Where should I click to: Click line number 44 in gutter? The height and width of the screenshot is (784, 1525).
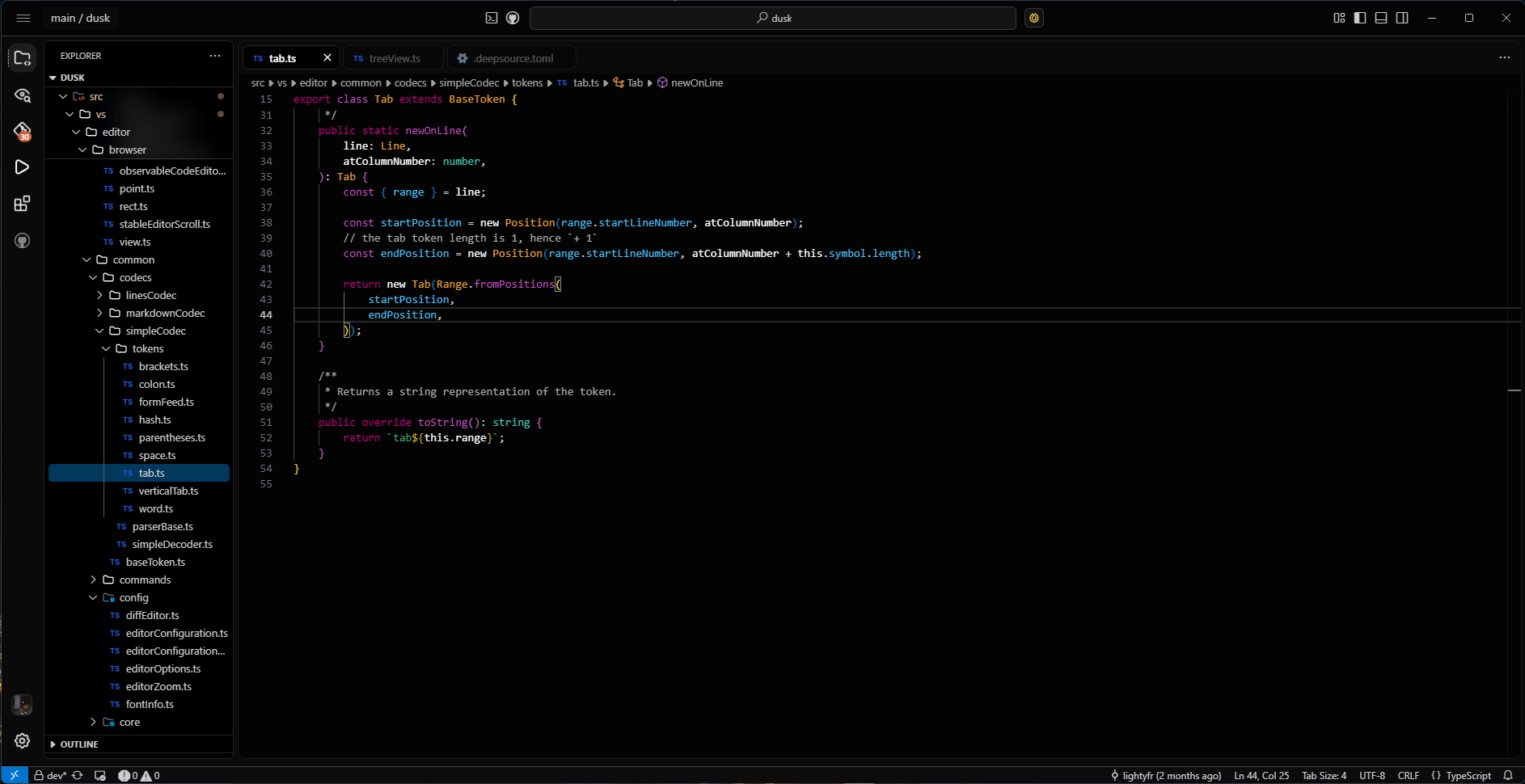(266, 314)
